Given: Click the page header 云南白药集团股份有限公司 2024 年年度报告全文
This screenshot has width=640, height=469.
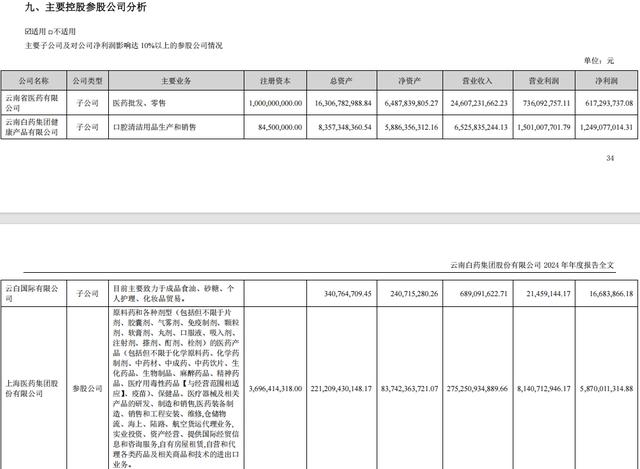Looking at the screenshot, I should point(532,265).
